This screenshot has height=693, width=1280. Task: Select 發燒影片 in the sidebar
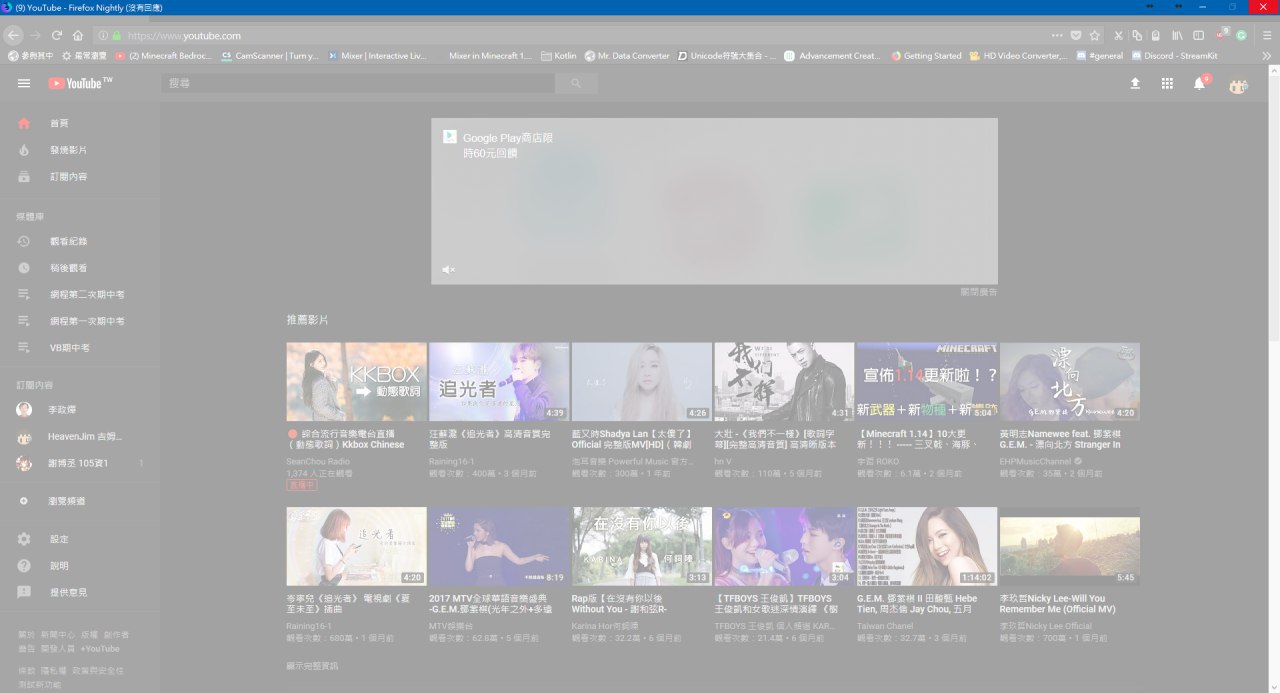68,150
